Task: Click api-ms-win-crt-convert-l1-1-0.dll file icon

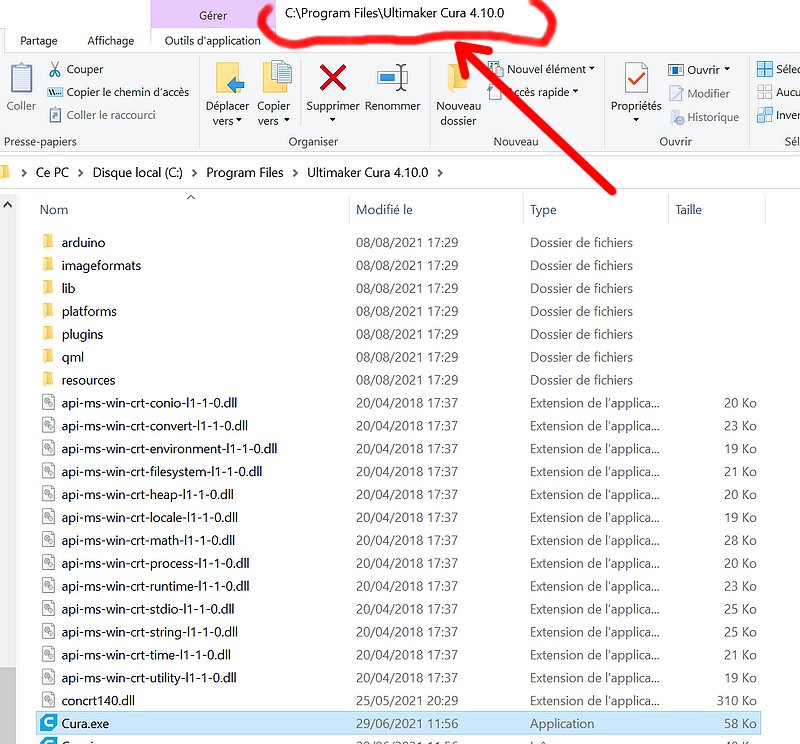Action: pos(48,425)
